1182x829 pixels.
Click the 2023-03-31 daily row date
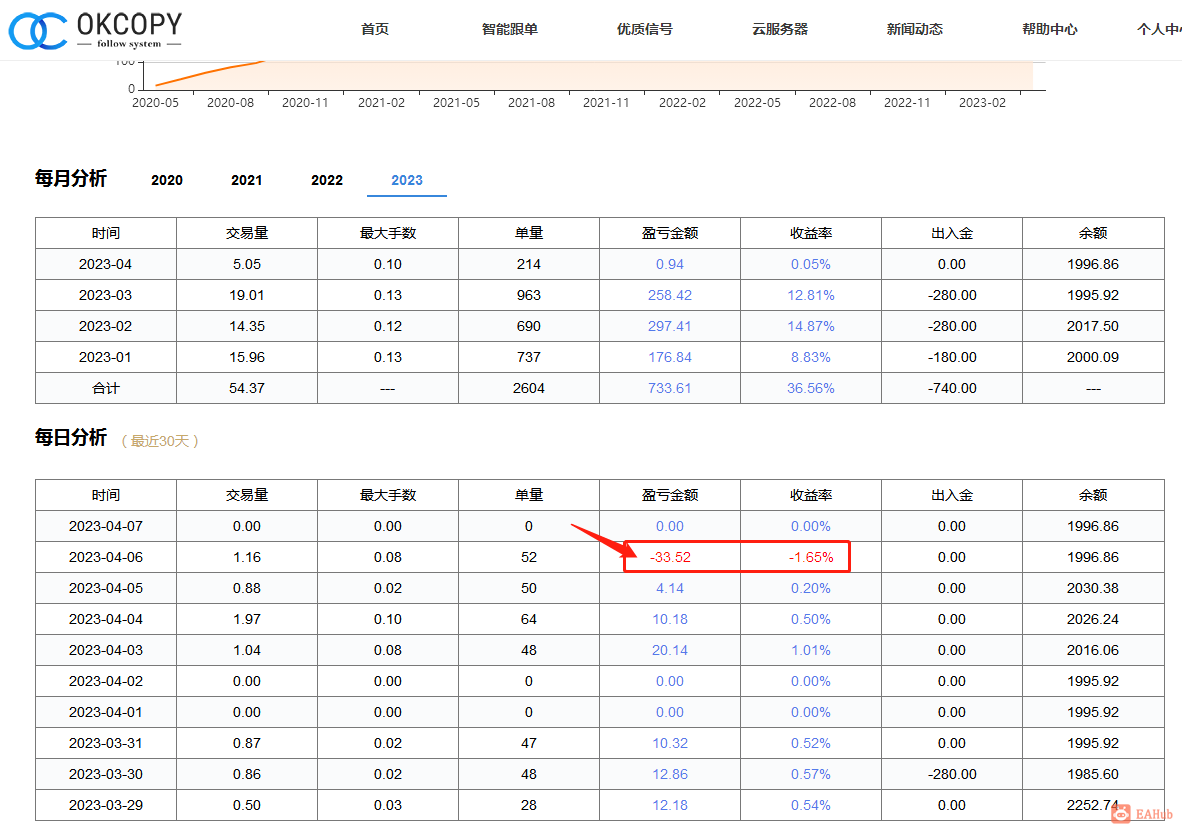tap(106, 742)
